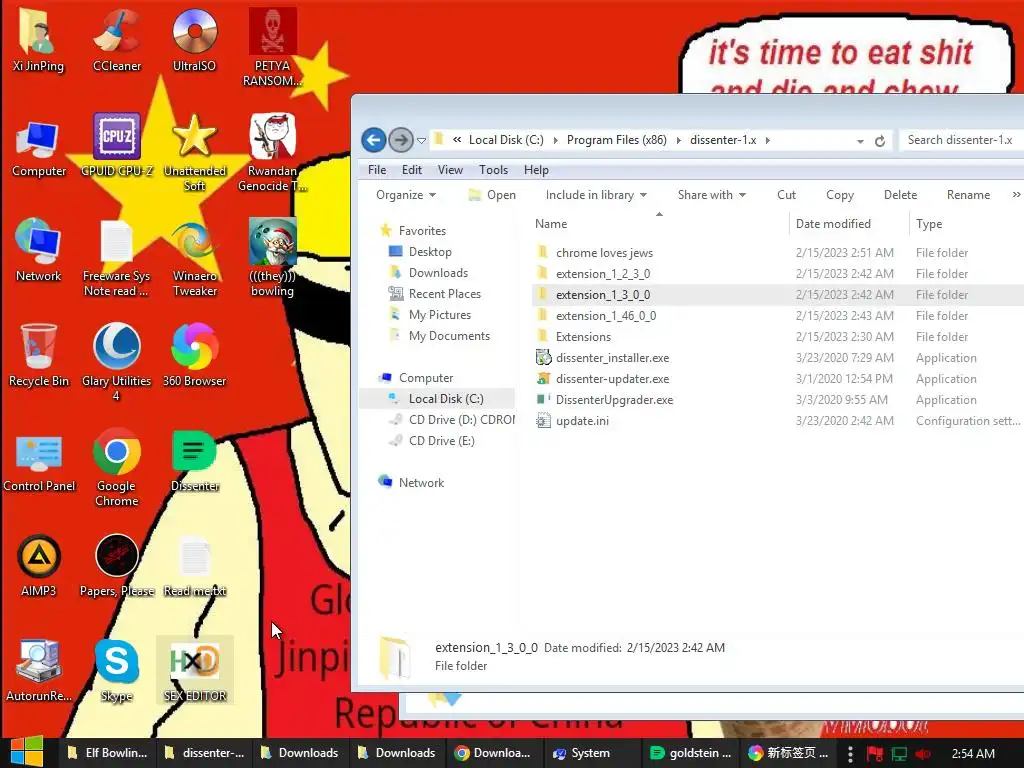Viewport: 1024px width, 768px height.
Task: Select the Google Chrome desktop icon
Action: 117,467
